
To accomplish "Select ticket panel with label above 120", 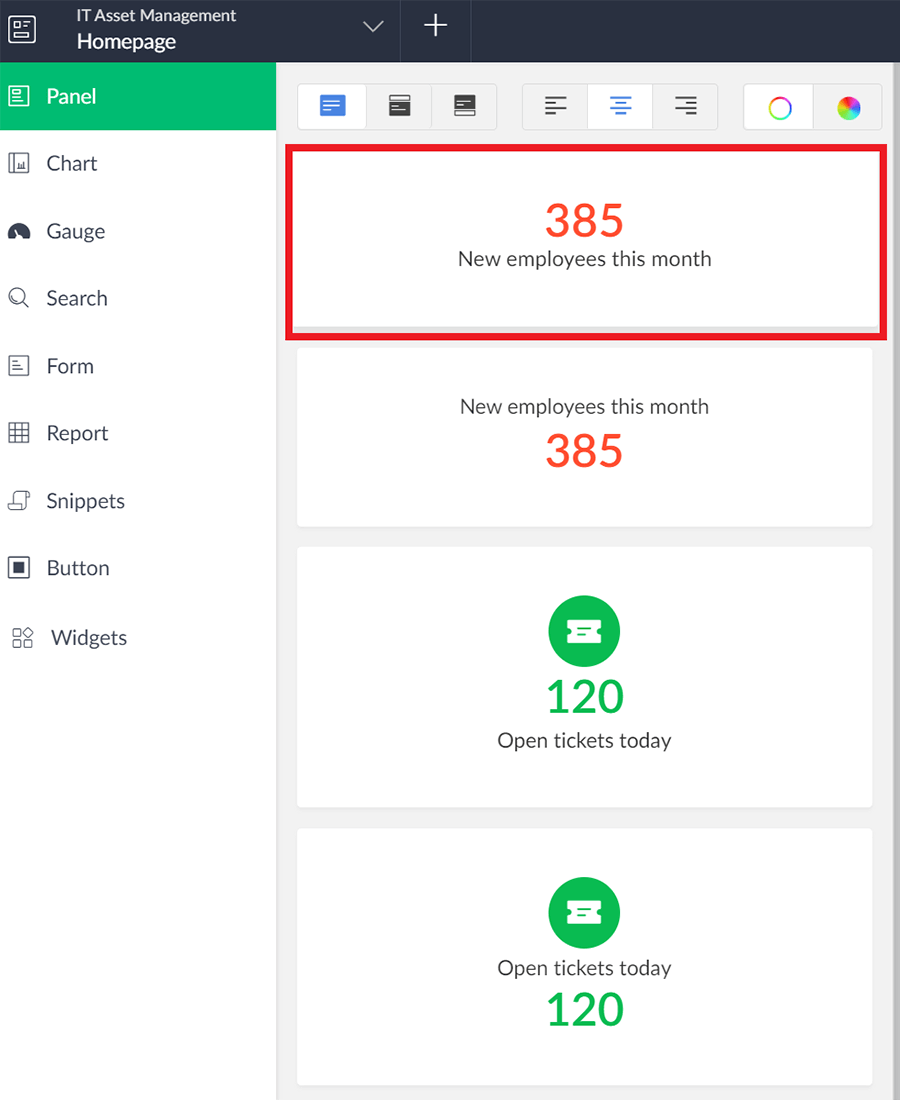I will [584, 957].
